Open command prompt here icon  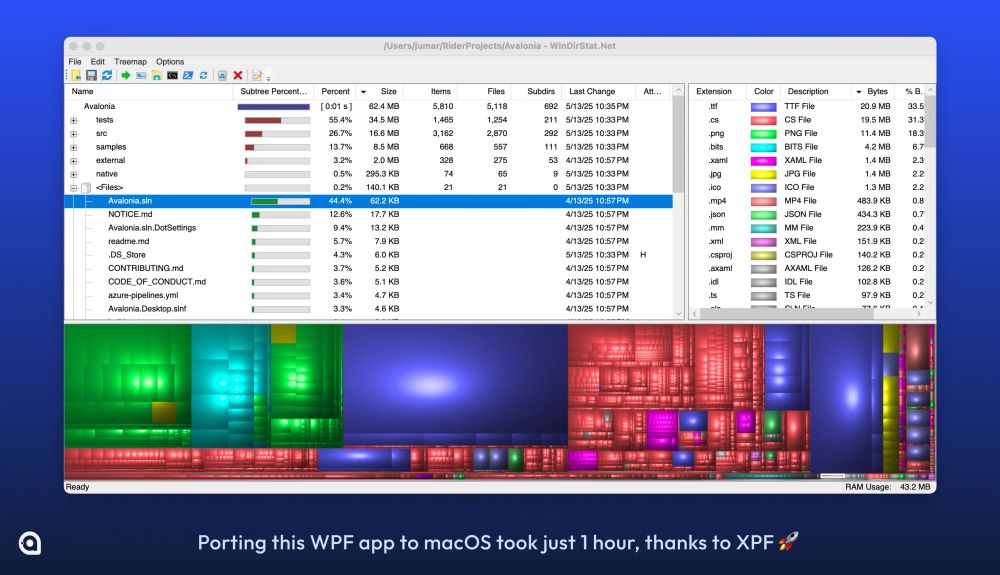point(172,75)
